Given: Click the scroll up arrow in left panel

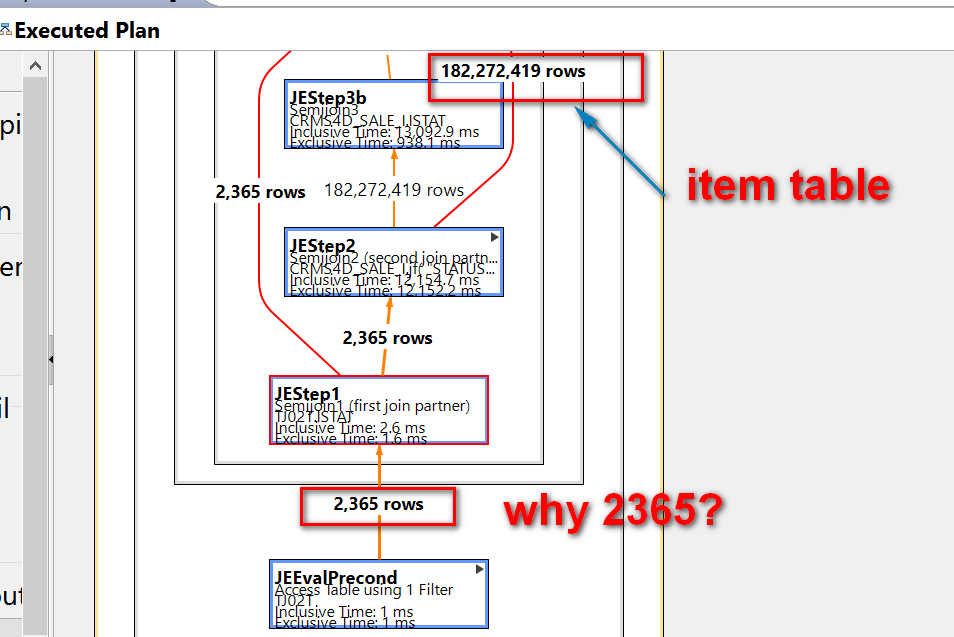Looking at the screenshot, I should (35, 66).
